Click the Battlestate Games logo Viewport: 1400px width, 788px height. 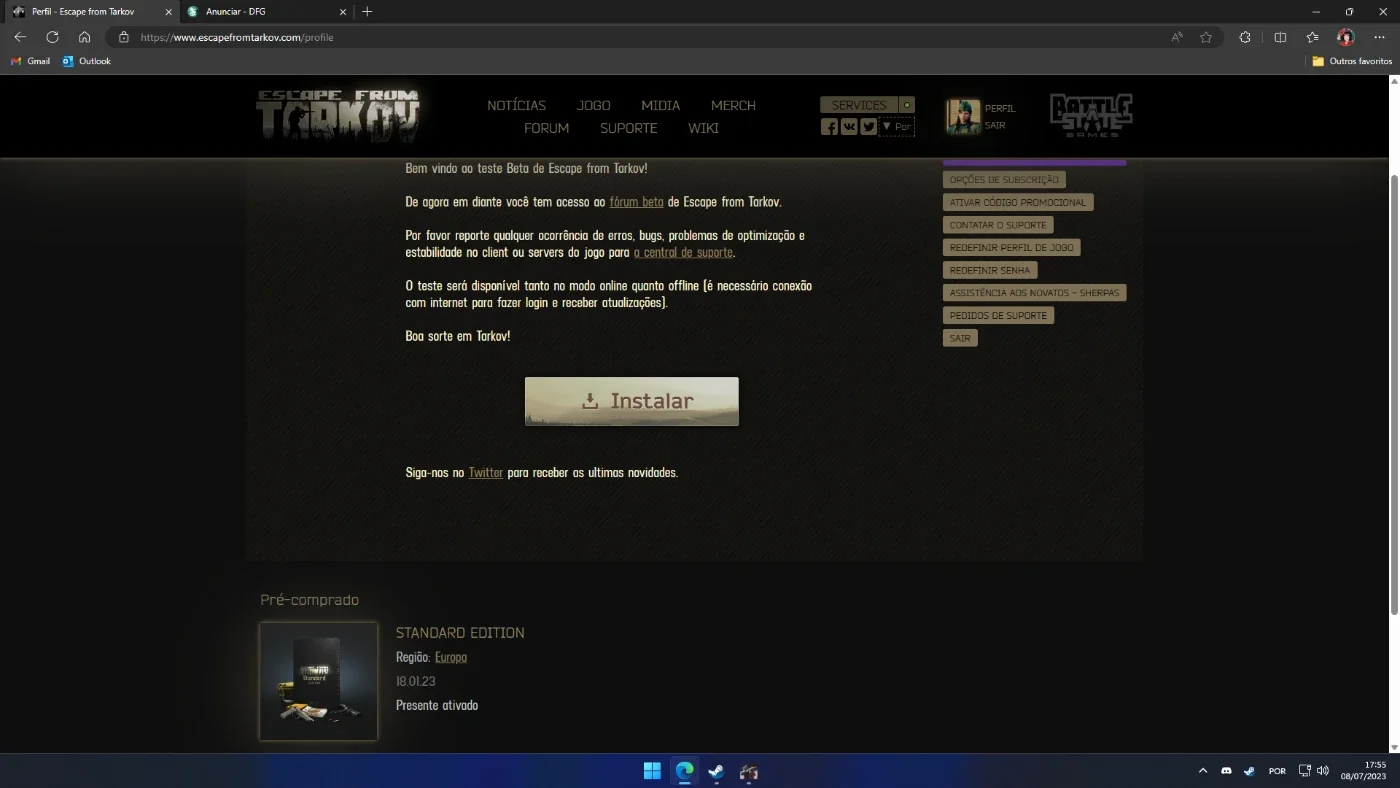point(1090,115)
